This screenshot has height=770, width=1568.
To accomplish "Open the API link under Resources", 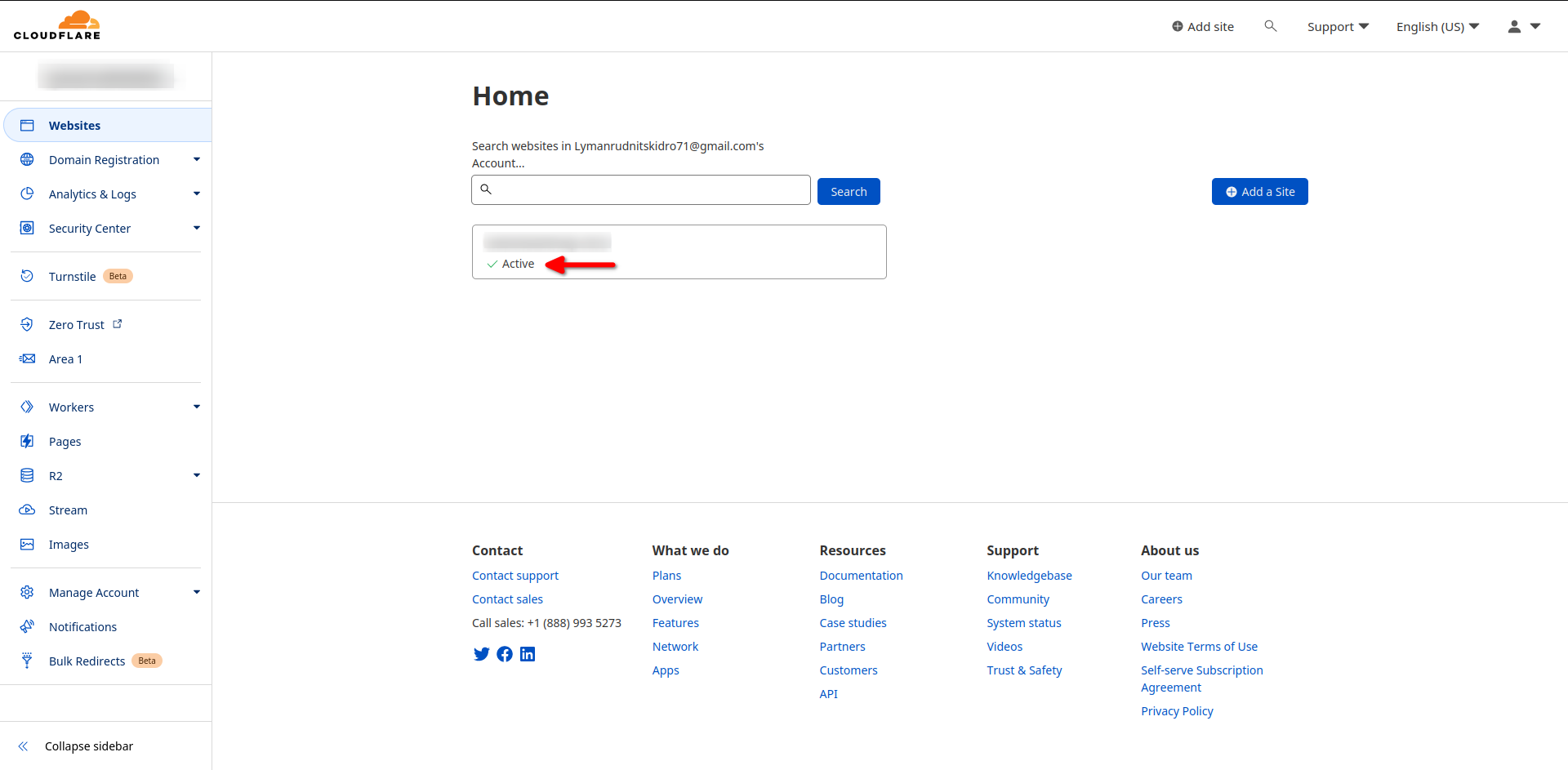I will tap(828, 694).
